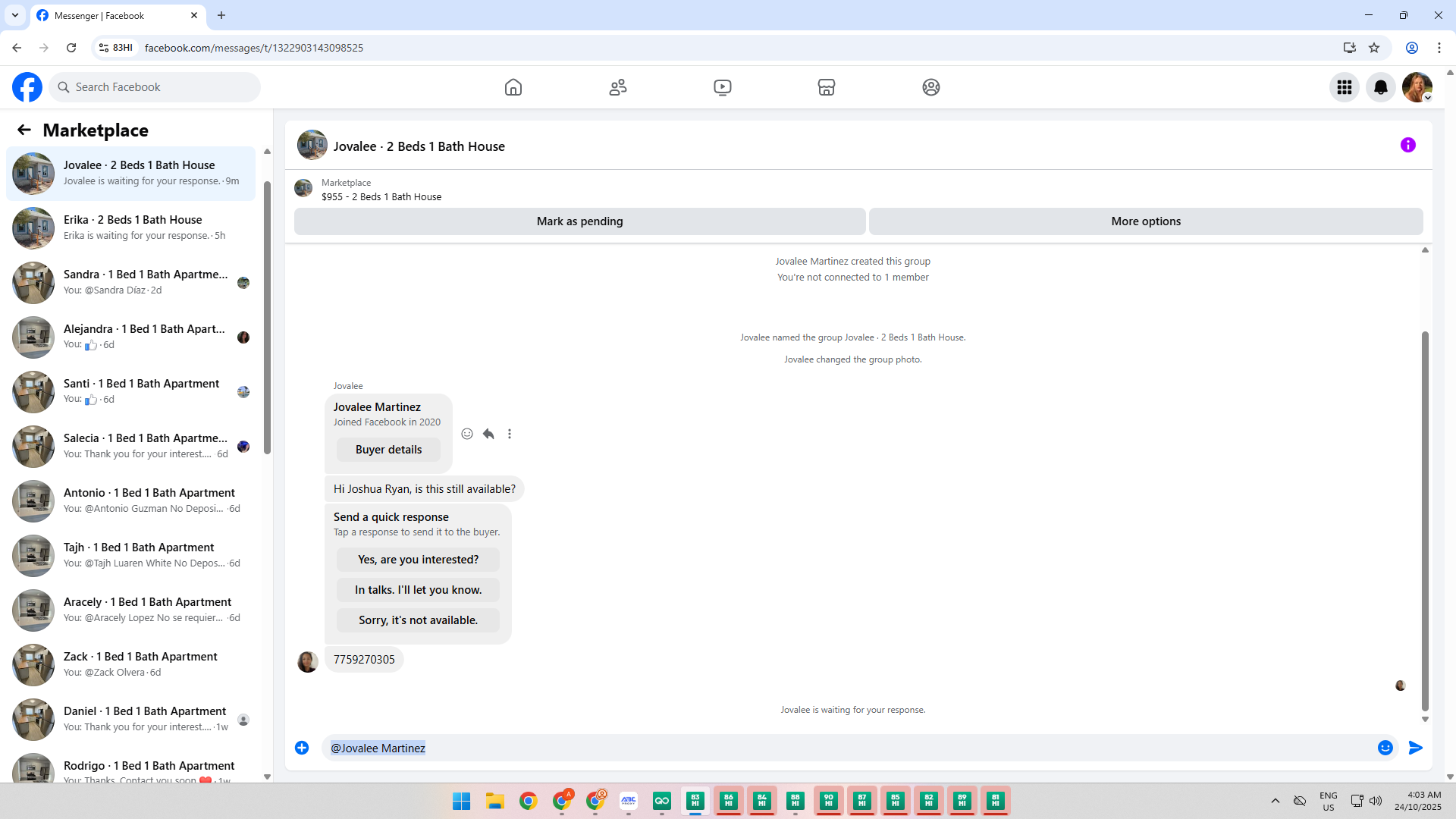Show hidden system tray icons
This screenshot has height=819, width=1456.
click(1276, 801)
